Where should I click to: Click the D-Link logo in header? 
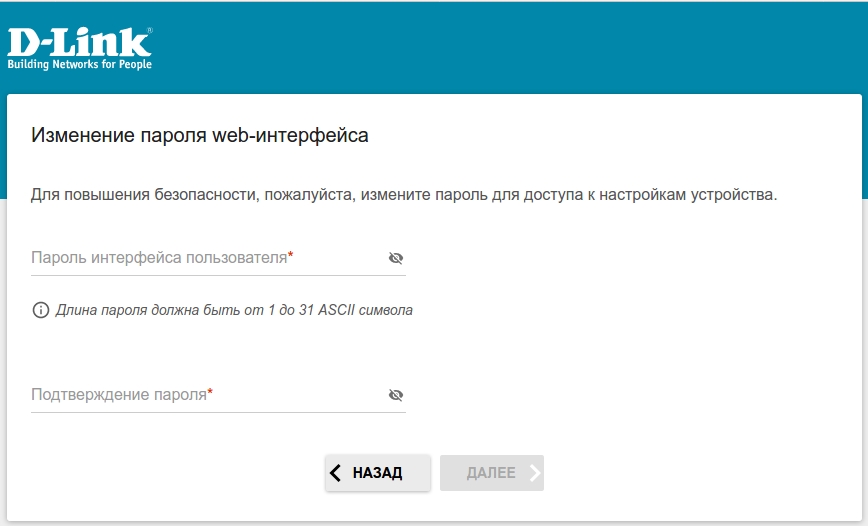click(x=79, y=43)
